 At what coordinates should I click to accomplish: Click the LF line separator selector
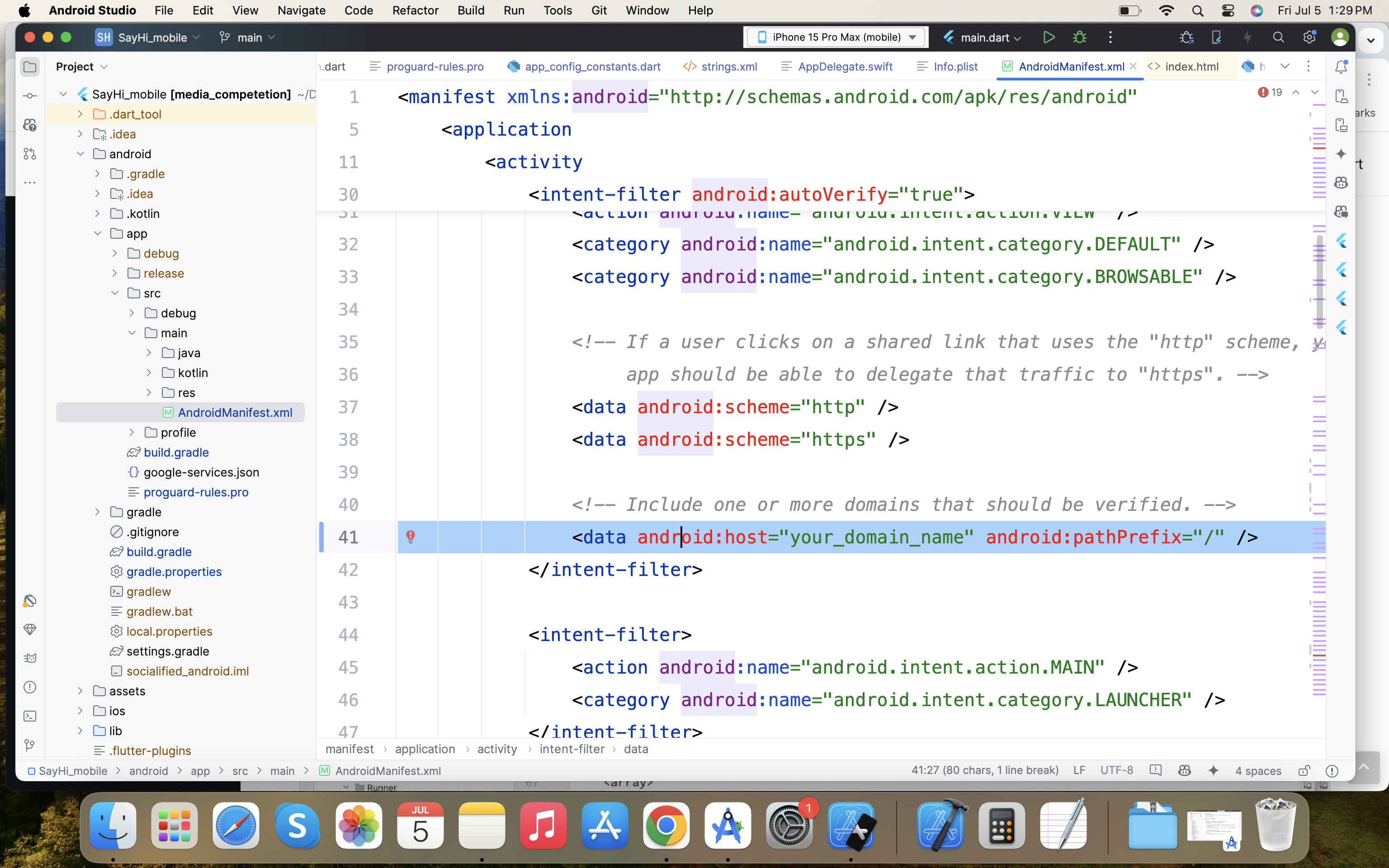click(1079, 770)
